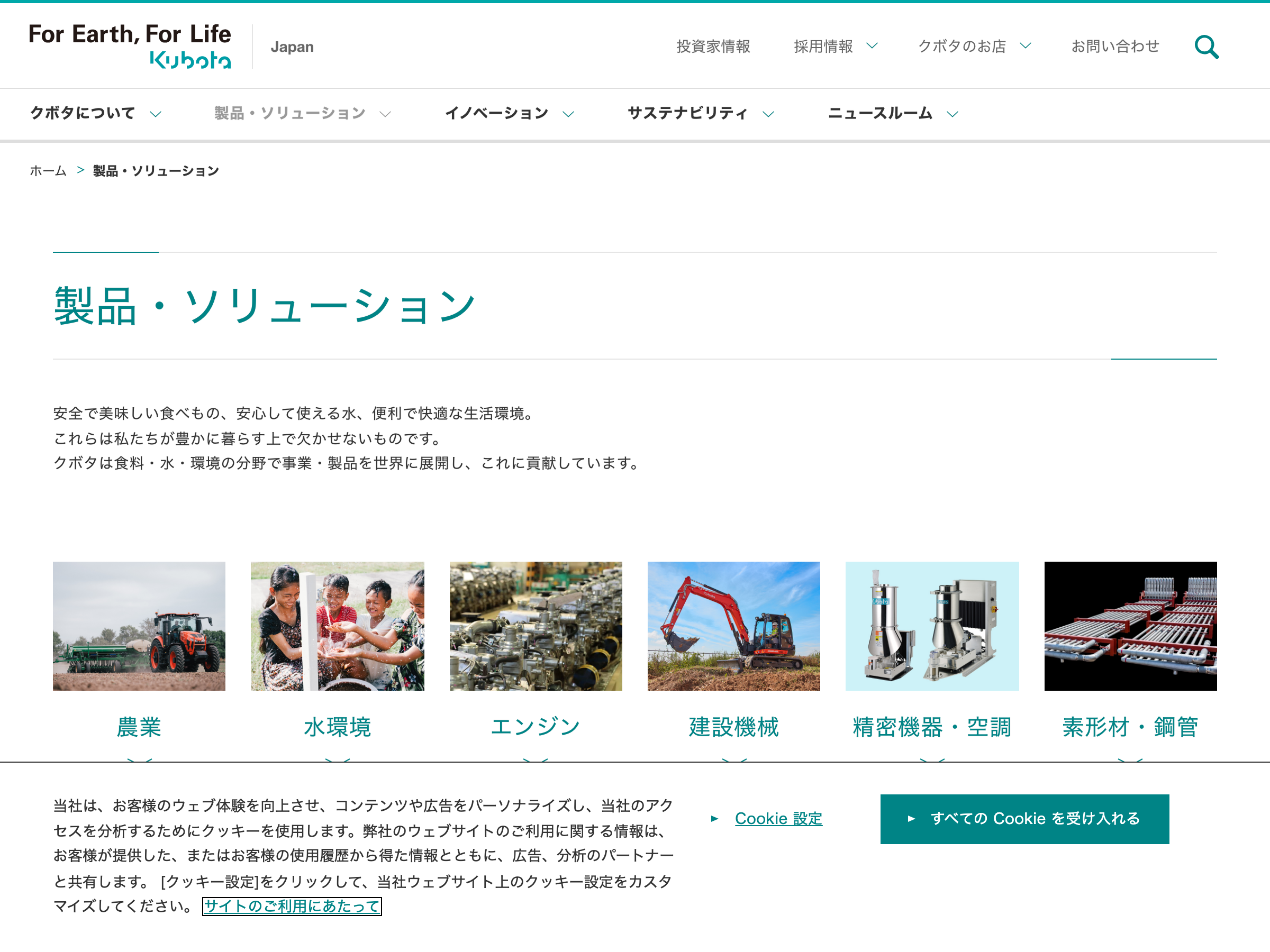This screenshot has width=1270, height=952.
Task: Open the サイトのご利用にあたって link
Action: tap(292, 906)
